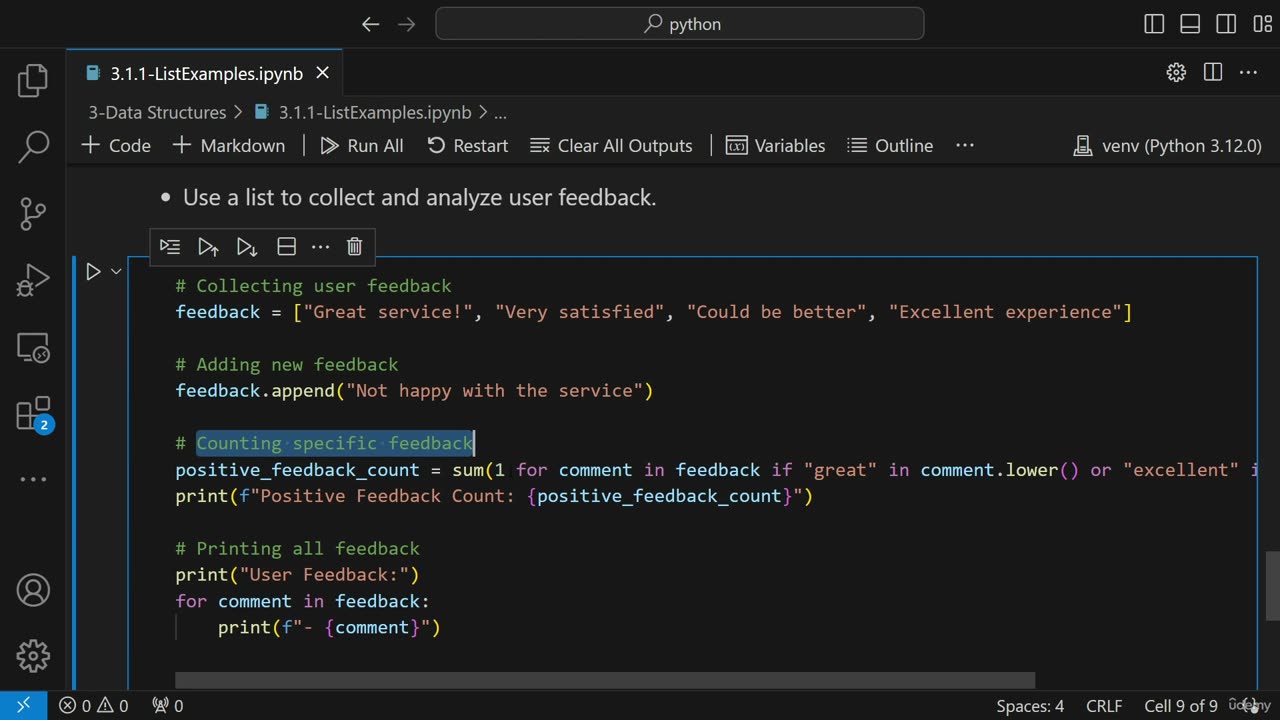The width and height of the screenshot is (1280, 720).
Task: Run the current code cell
Action: tap(93, 271)
